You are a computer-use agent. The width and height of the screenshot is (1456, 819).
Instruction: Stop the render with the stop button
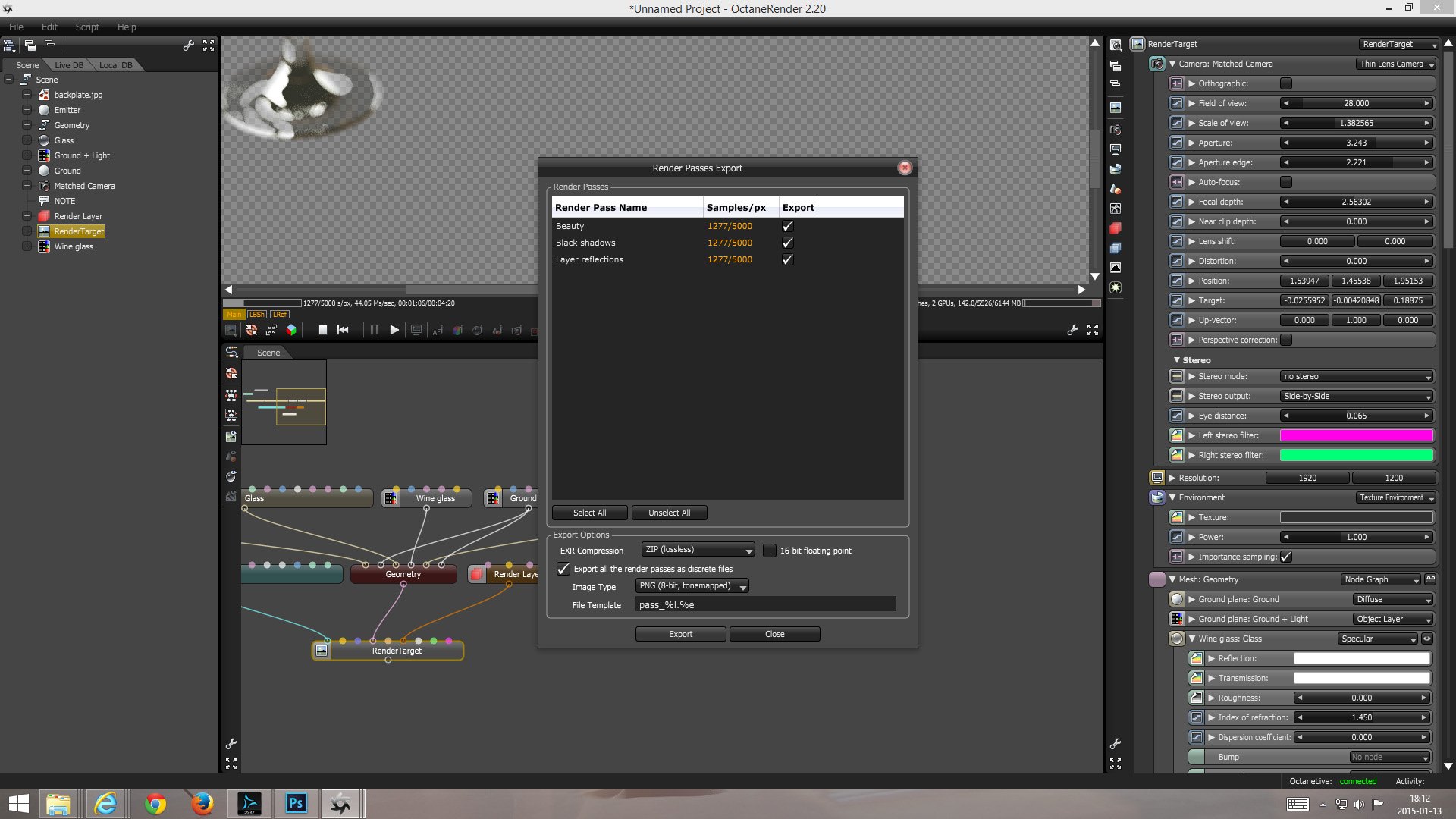(x=323, y=330)
